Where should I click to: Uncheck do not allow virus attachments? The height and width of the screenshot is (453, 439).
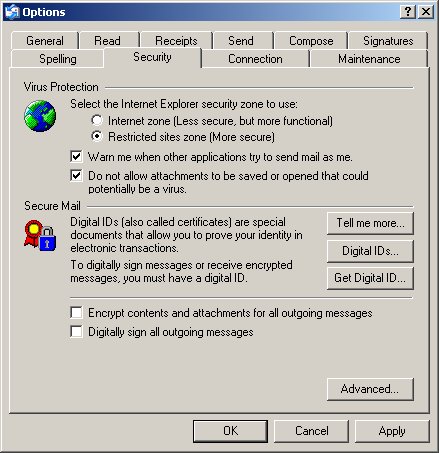(x=76, y=175)
